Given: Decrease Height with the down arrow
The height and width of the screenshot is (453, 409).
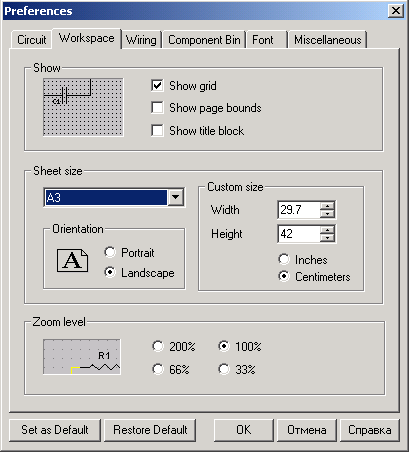Looking at the screenshot, I should pos(327,238).
